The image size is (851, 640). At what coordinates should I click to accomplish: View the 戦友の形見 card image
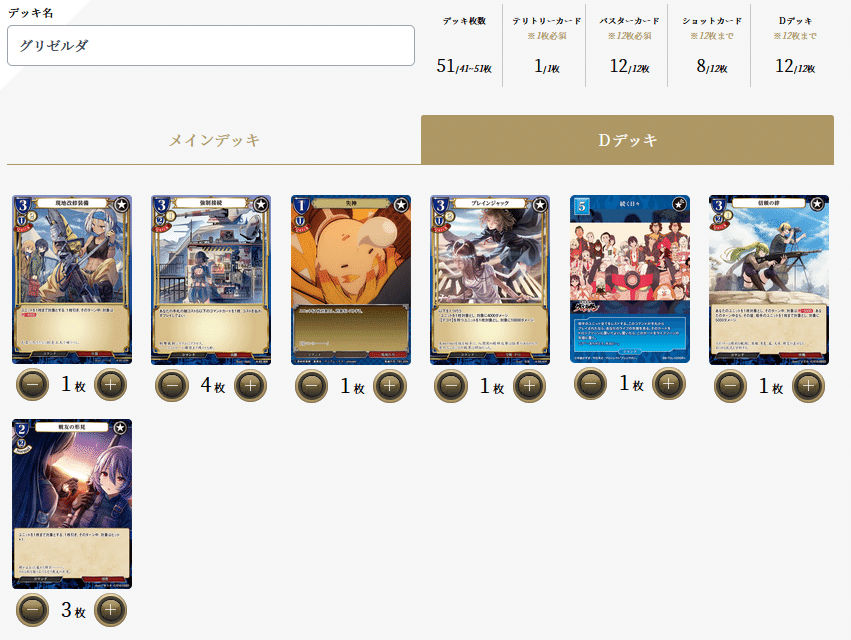pyautogui.click(x=72, y=504)
